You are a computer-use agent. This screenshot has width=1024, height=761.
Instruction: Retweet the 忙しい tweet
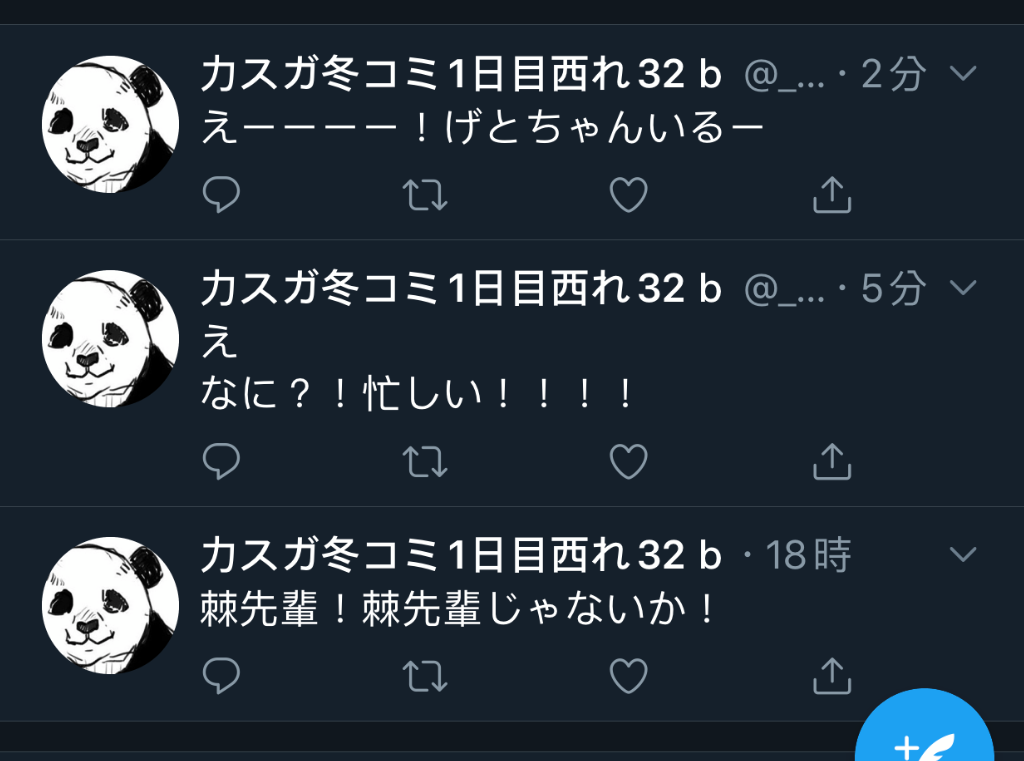click(425, 461)
